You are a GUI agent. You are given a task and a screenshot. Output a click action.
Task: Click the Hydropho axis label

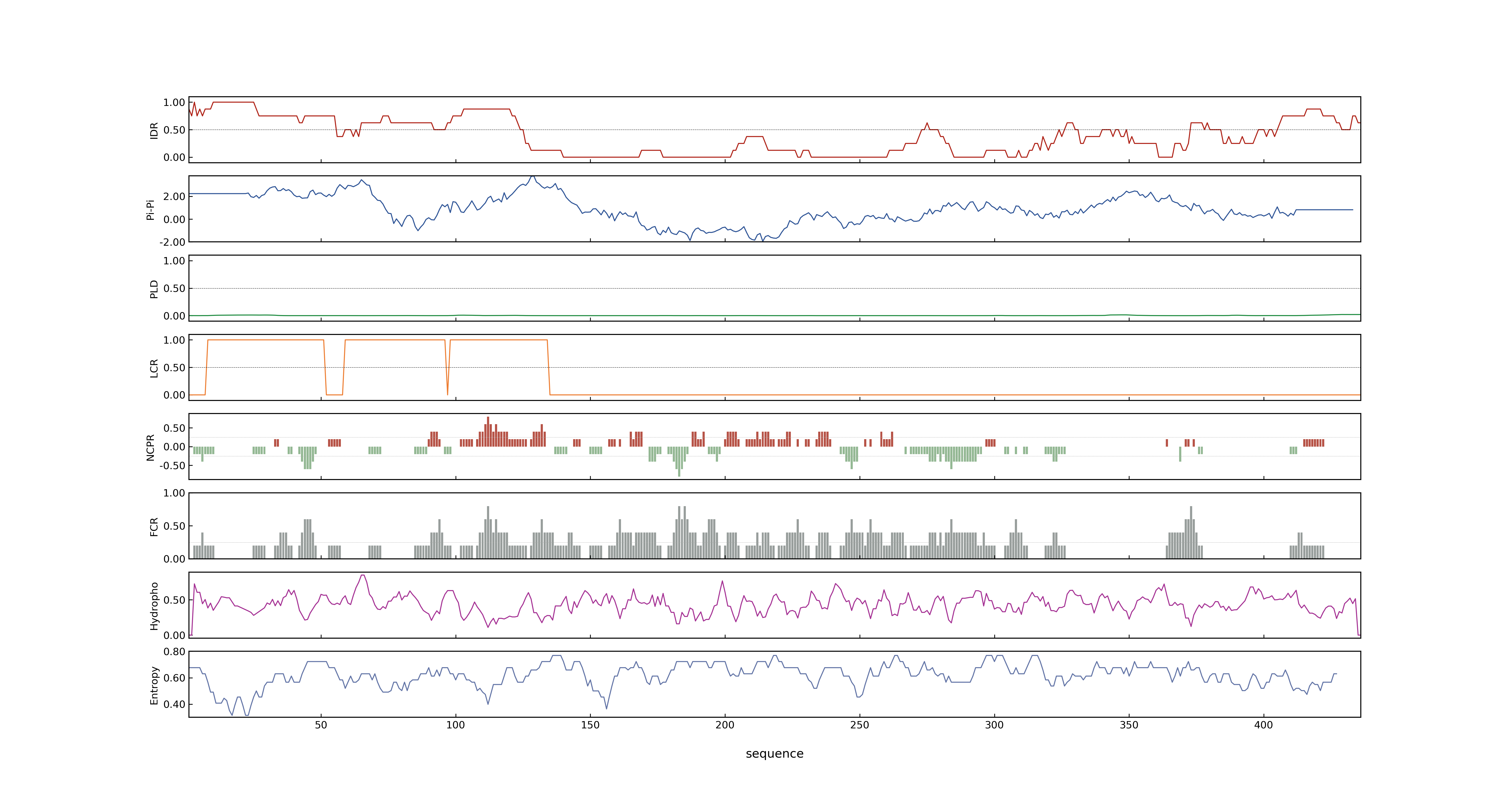click(154, 606)
